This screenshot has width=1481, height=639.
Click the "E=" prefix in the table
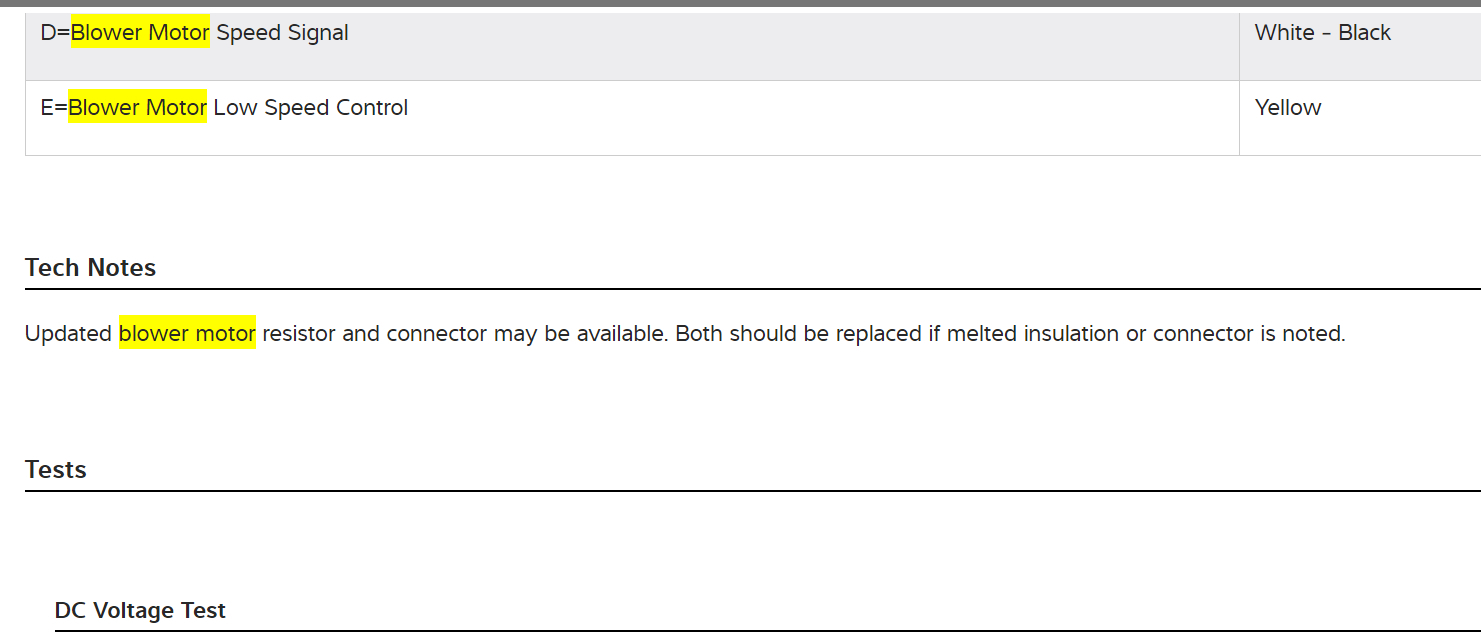click(x=54, y=108)
